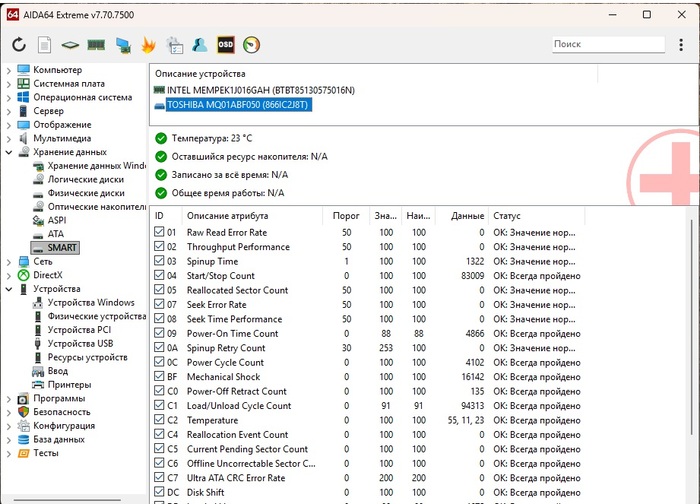700x504 pixels.
Task: Collapse the Хранение данных tree node
Action: pos(9,152)
